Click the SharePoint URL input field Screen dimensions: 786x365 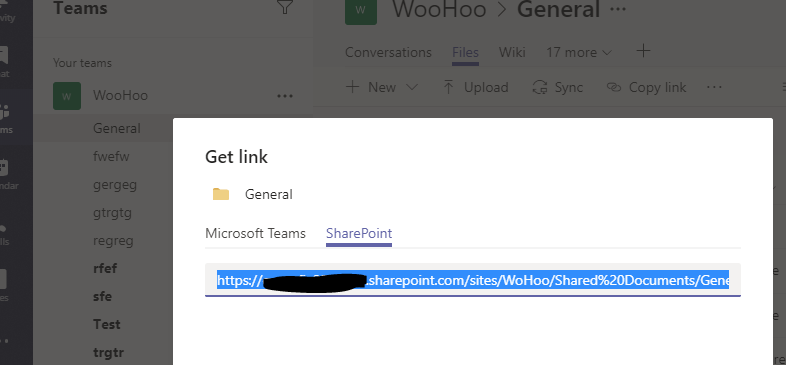click(x=473, y=280)
